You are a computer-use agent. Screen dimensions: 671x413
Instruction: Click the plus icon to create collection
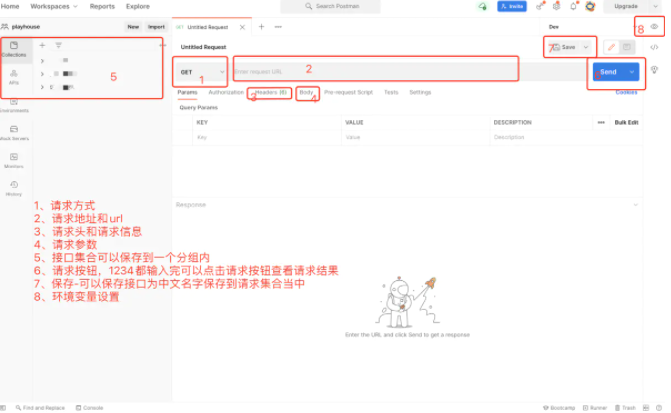42,45
